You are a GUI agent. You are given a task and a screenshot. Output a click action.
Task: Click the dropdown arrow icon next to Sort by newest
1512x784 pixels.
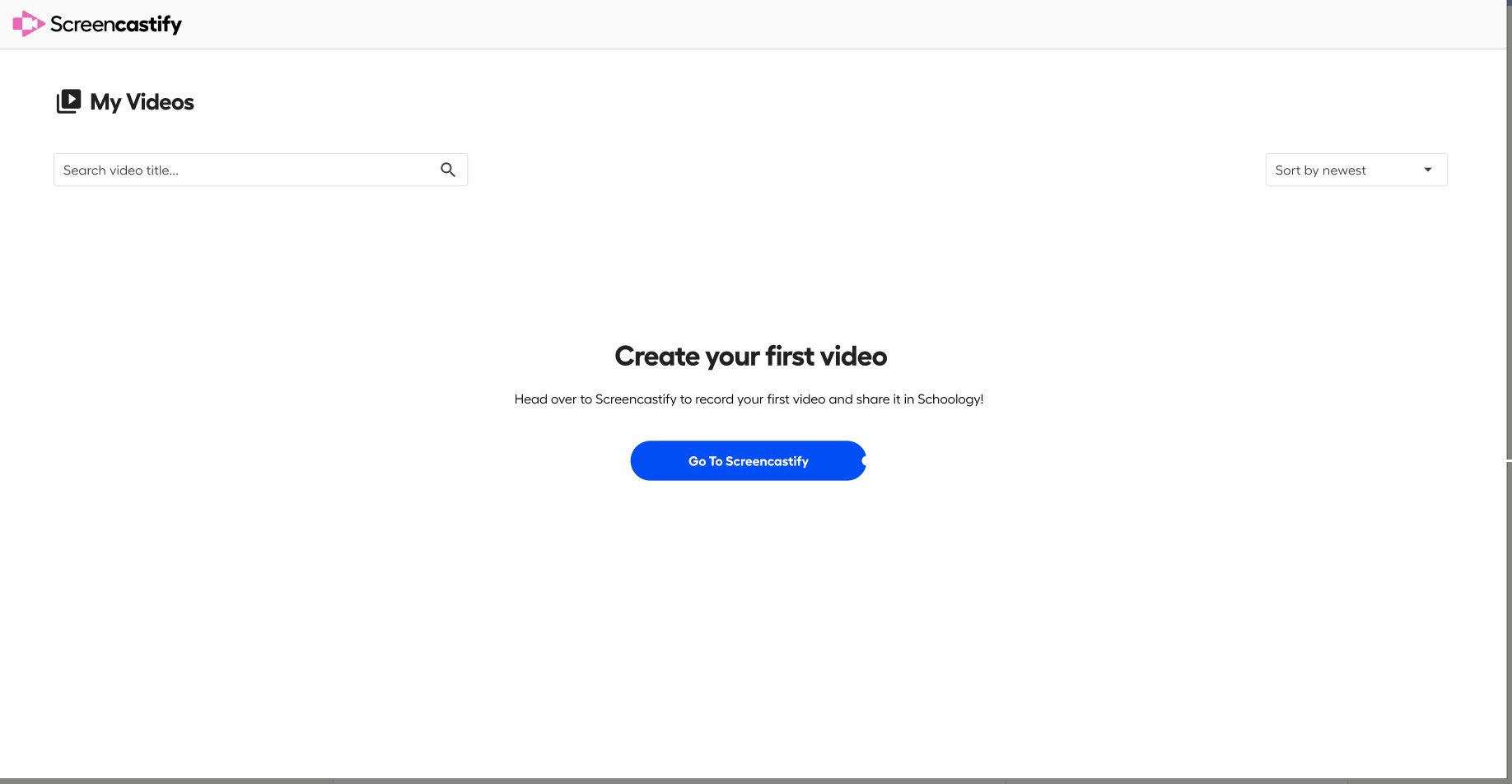coord(1427,170)
